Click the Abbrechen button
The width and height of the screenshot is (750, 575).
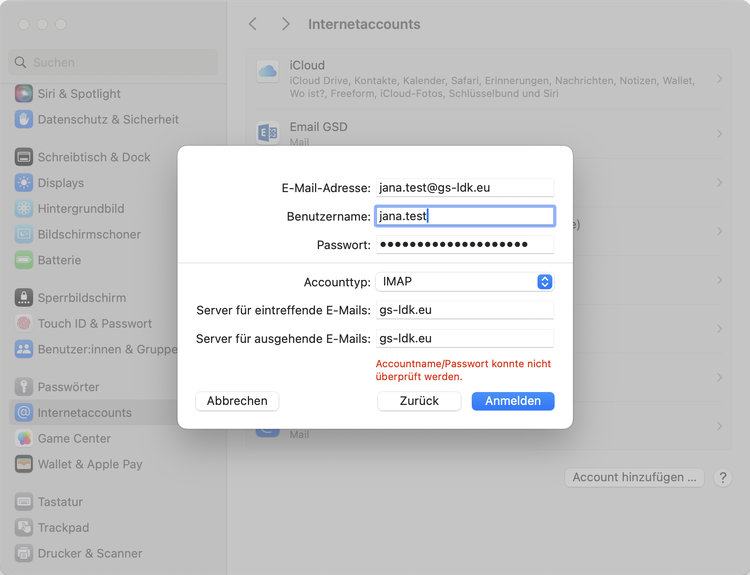coord(237,401)
